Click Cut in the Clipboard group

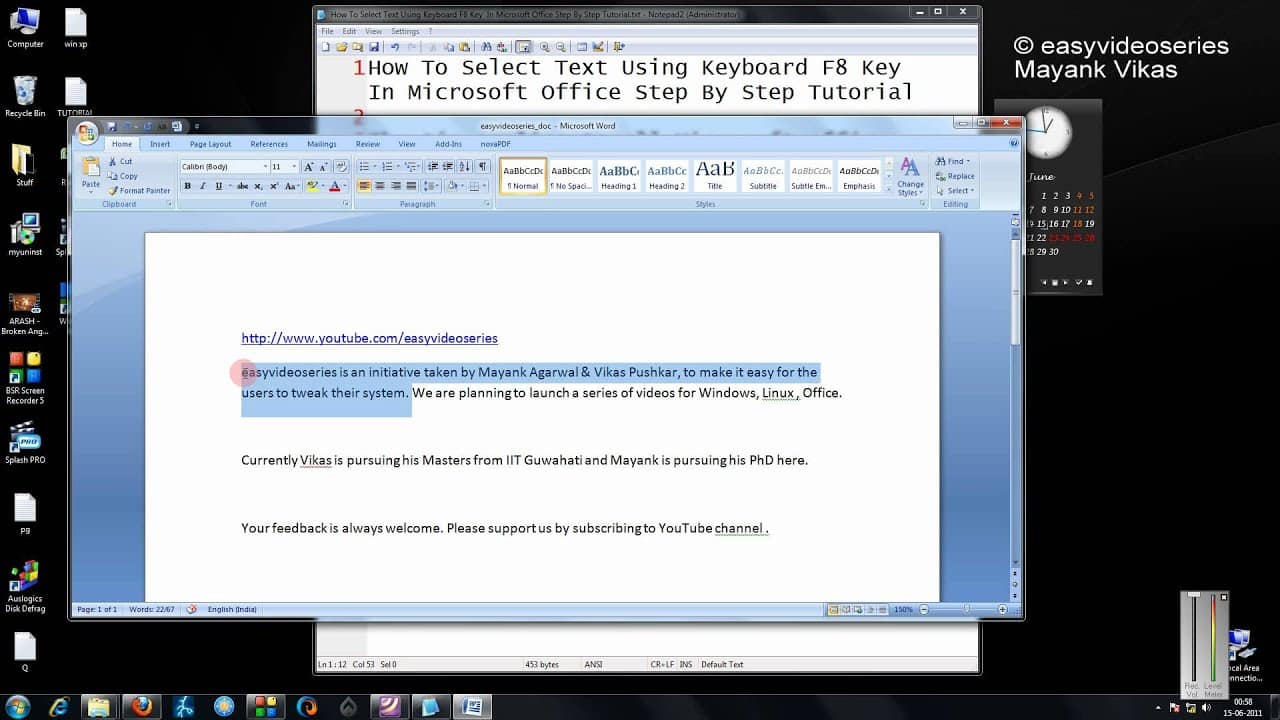120,161
